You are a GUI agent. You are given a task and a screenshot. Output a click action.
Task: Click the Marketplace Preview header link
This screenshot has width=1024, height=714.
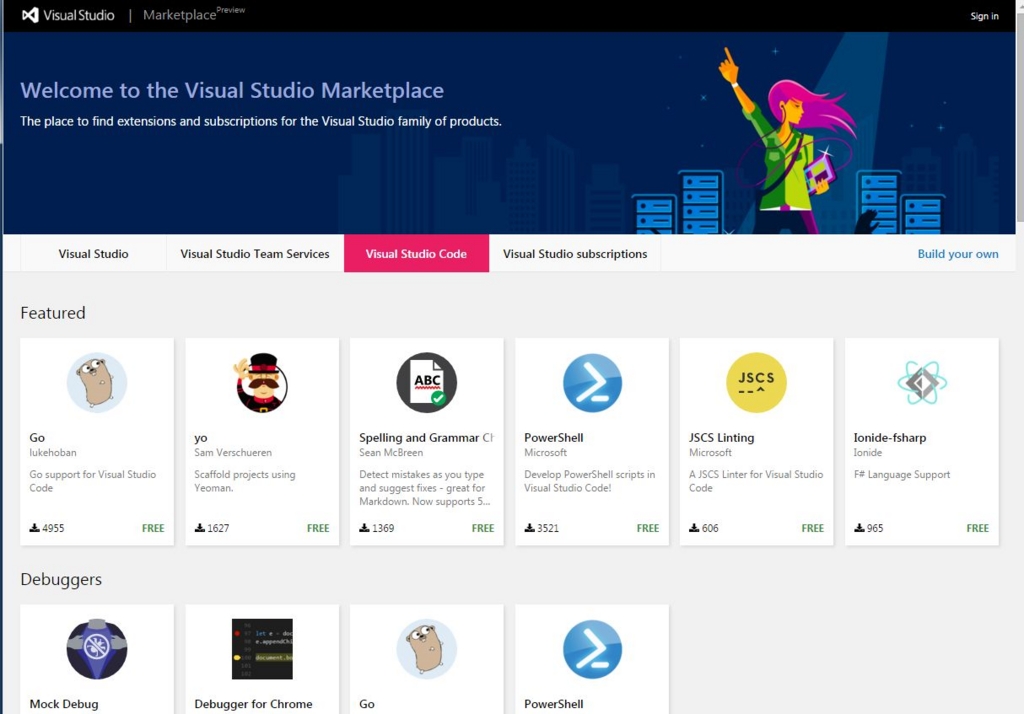(x=193, y=14)
